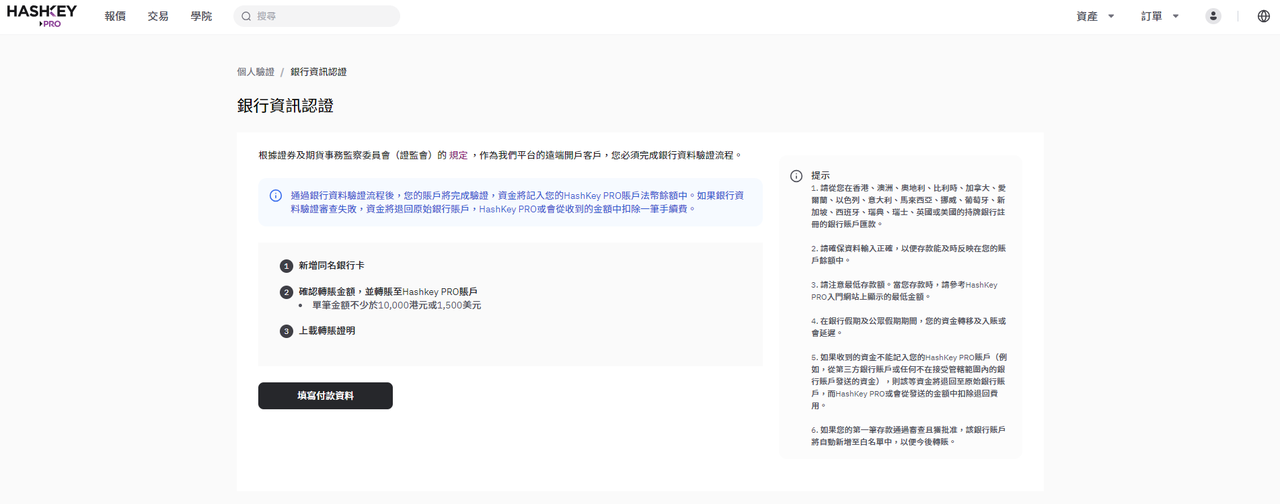Expand the 資產 dropdown
This screenshot has height=504, width=1280.
tap(1096, 16)
